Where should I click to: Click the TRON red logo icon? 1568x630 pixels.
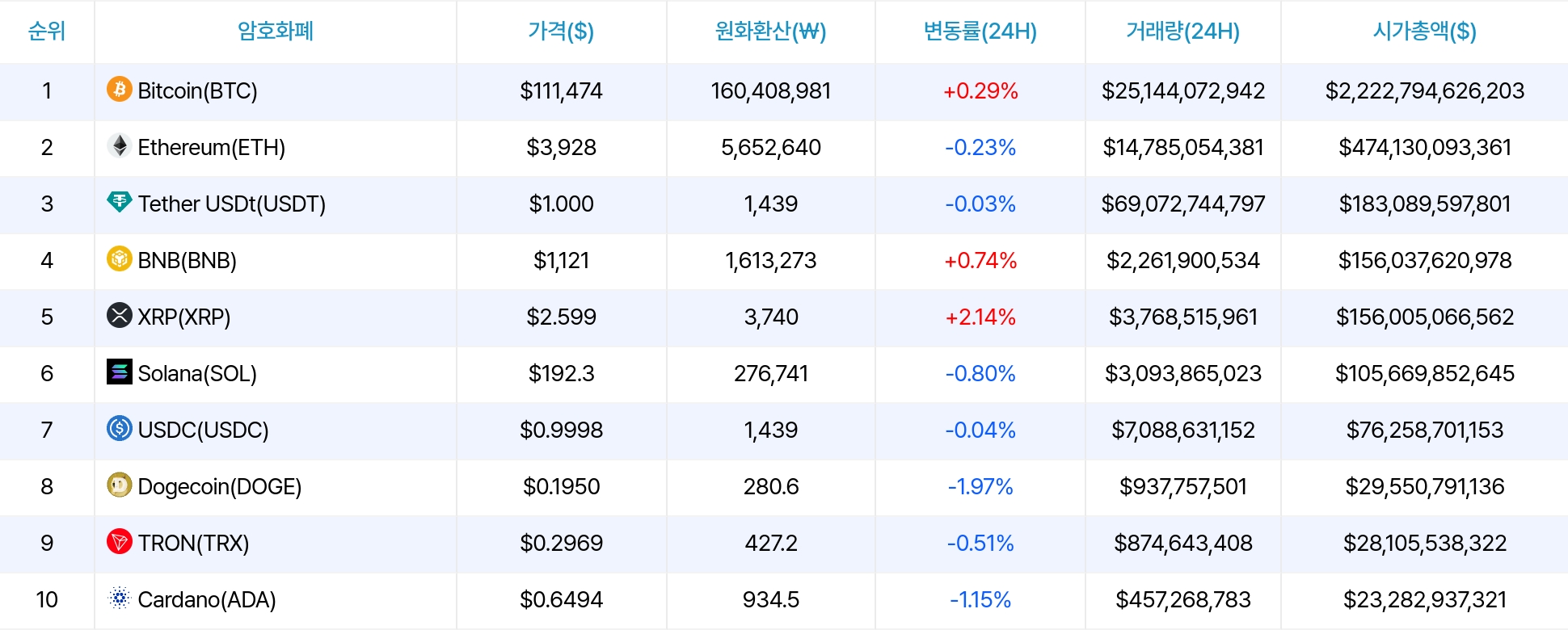point(120,541)
